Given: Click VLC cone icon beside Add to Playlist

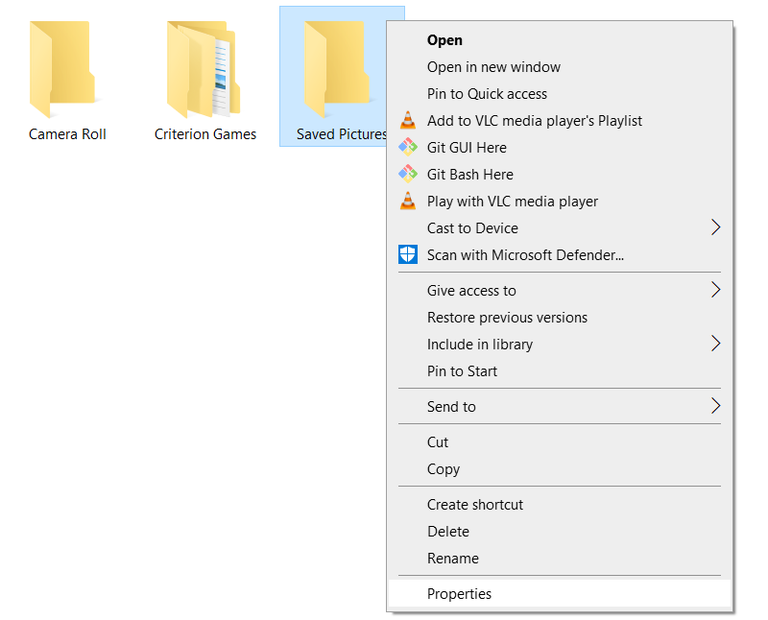Looking at the screenshot, I should [407, 121].
